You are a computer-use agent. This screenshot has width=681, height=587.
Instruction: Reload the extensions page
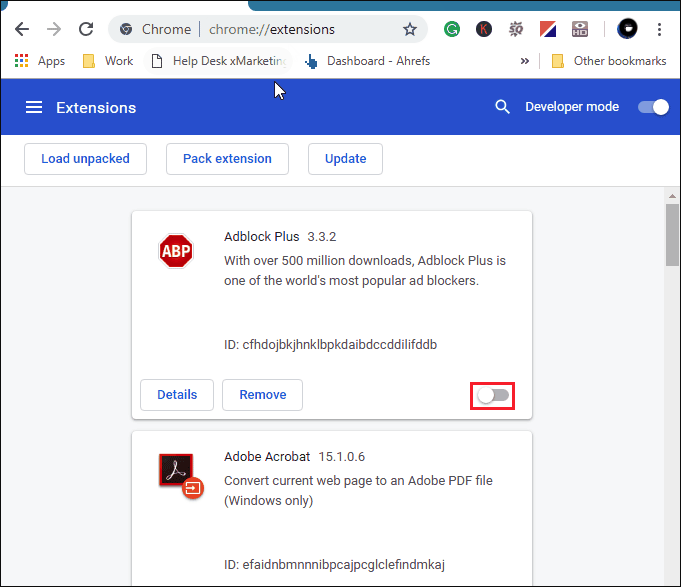tap(86, 29)
